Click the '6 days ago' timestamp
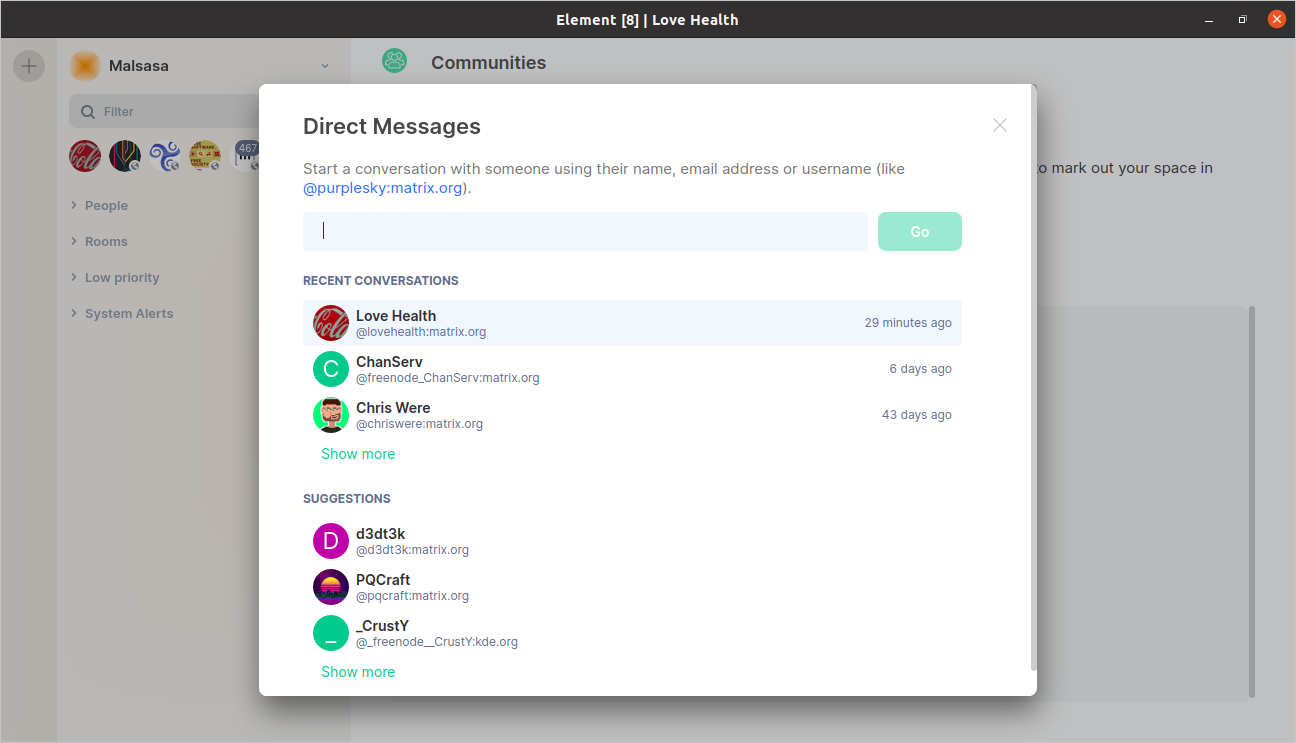This screenshot has width=1296, height=743. (x=921, y=369)
